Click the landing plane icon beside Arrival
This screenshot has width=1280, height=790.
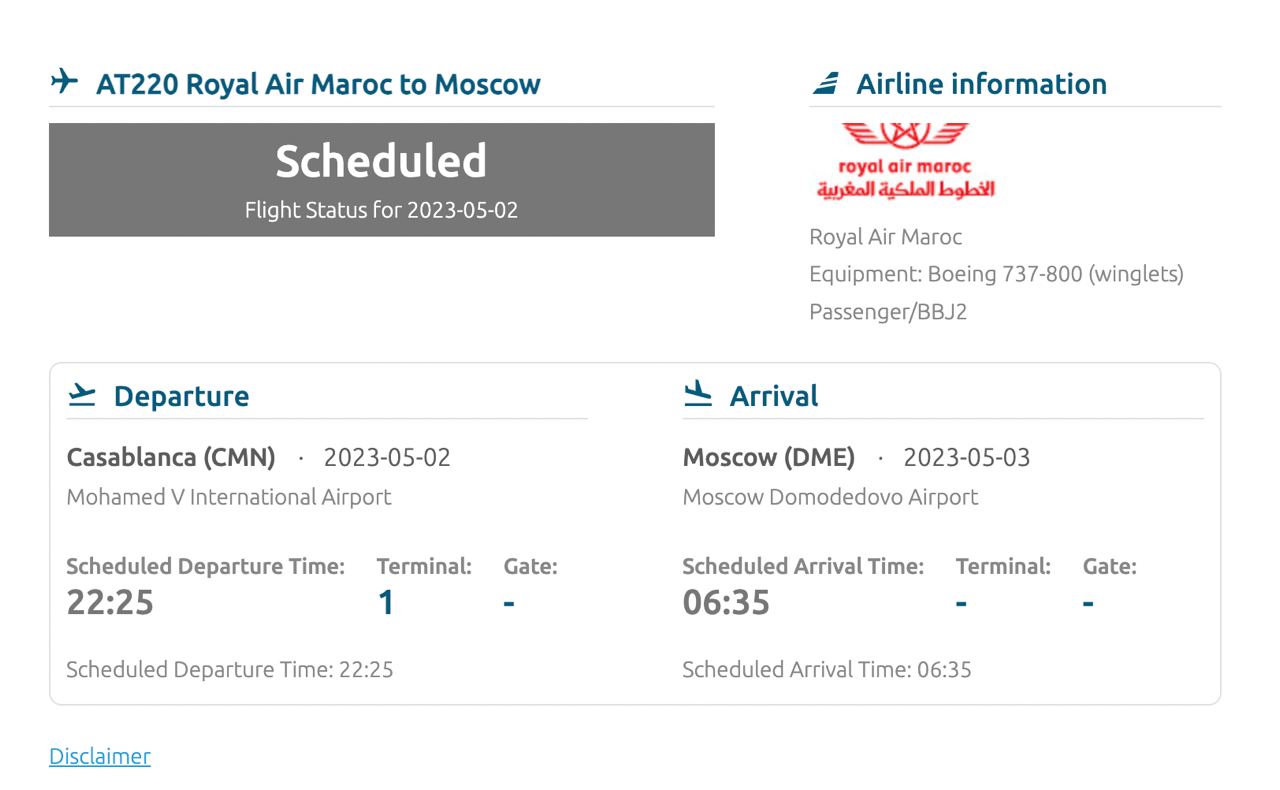(698, 395)
